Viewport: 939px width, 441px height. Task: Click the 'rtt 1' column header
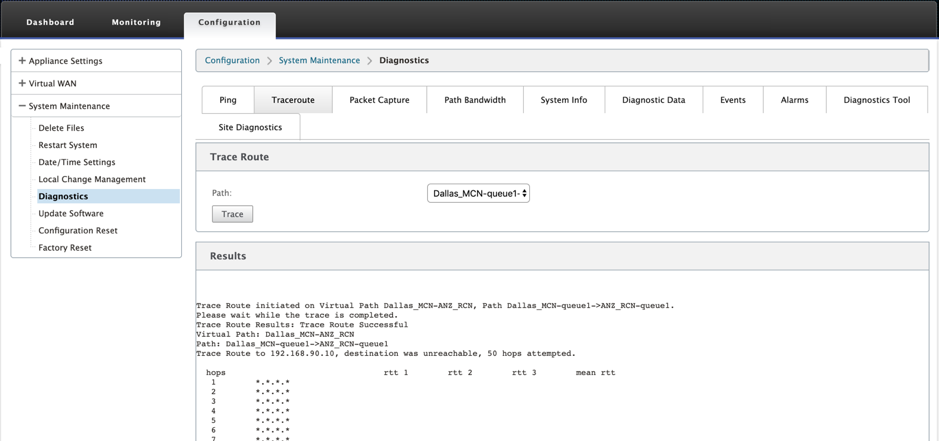(x=396, y=373)
